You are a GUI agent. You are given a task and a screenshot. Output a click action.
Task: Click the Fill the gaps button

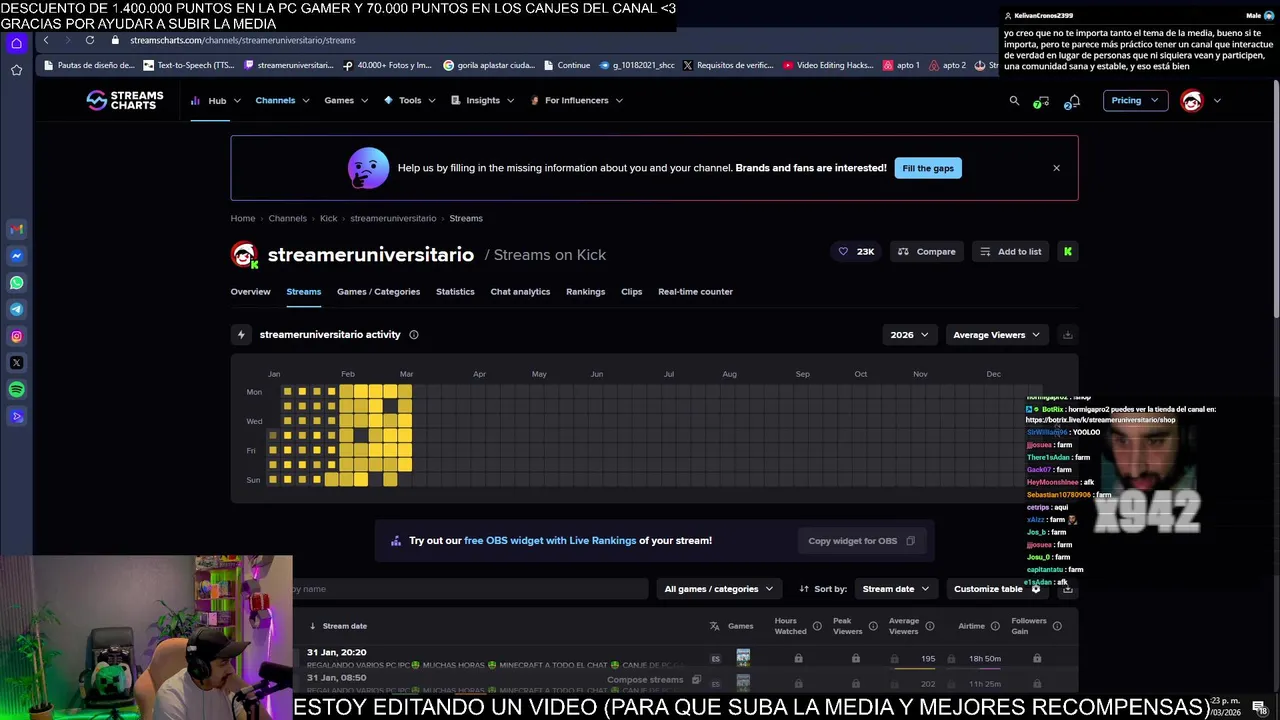tap(928, 168)
